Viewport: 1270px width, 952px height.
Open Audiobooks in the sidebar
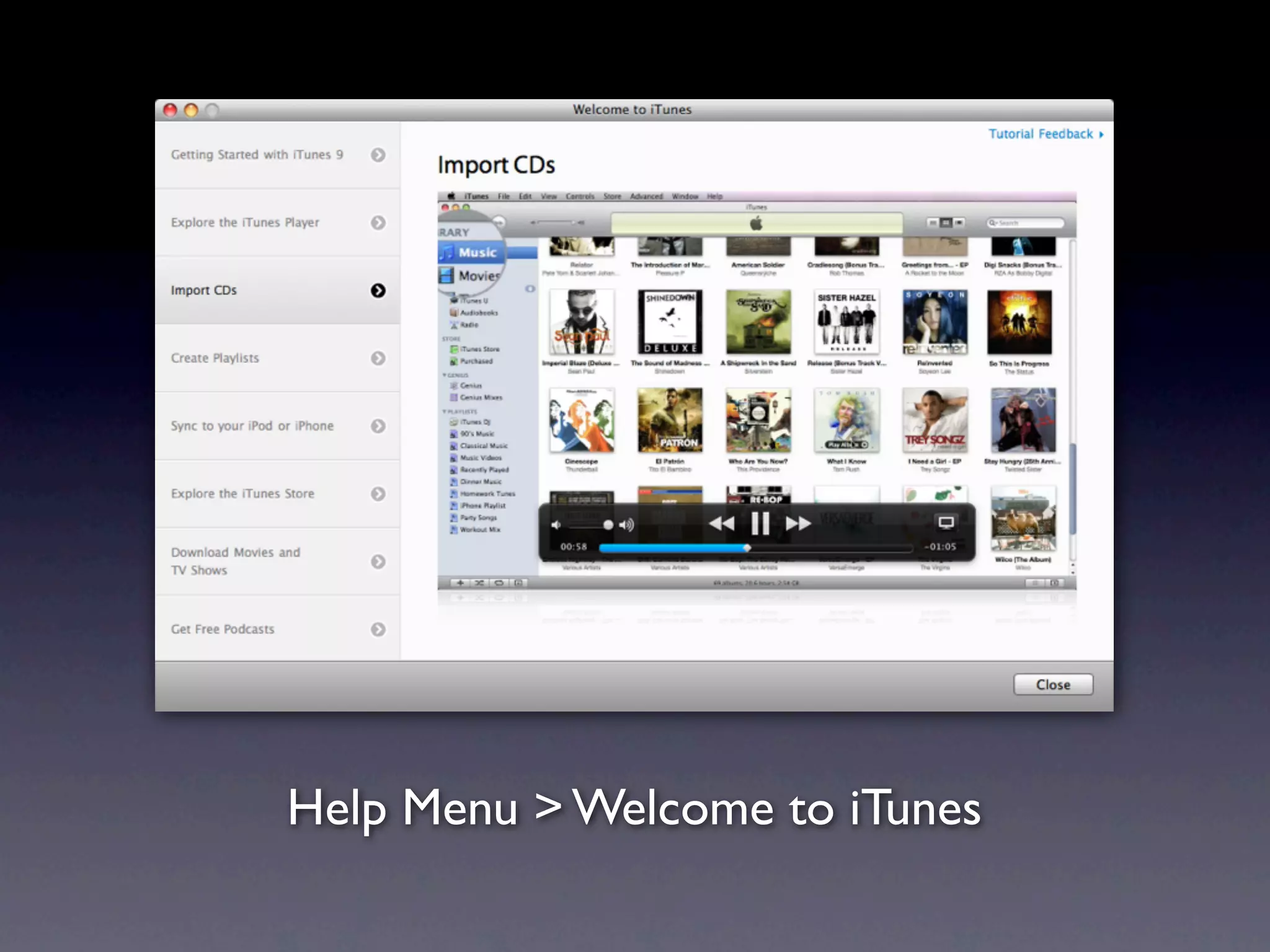click(x=474, y=313)
